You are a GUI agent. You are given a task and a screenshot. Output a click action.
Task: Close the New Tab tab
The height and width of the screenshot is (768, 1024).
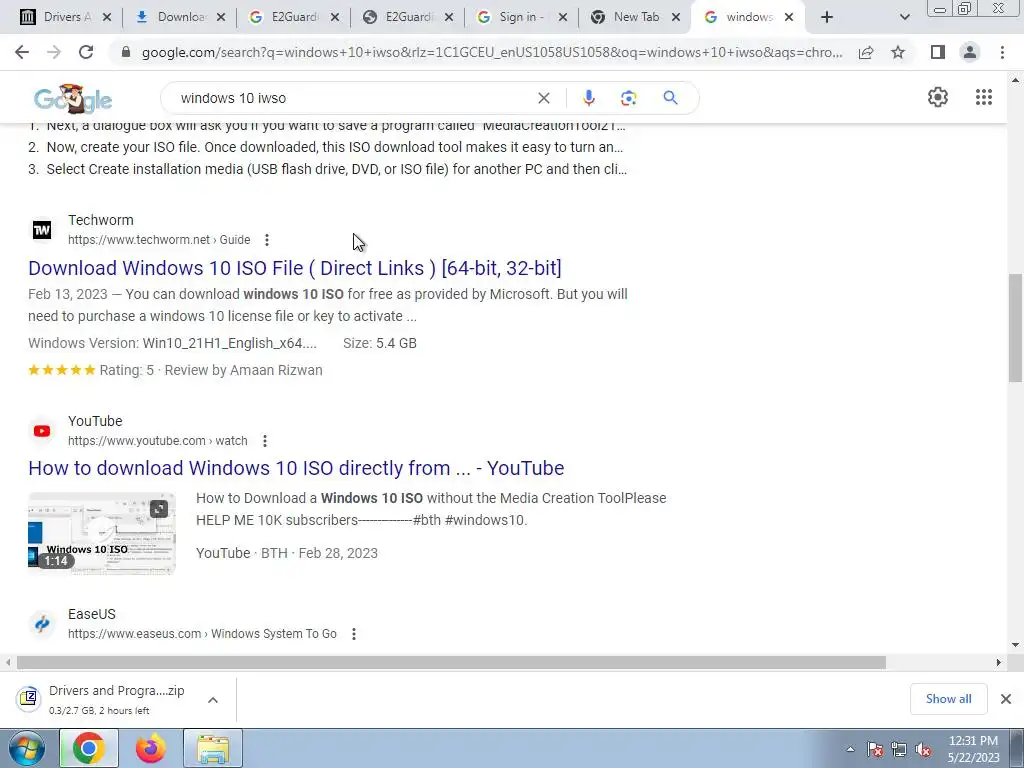tap(676, 17)
